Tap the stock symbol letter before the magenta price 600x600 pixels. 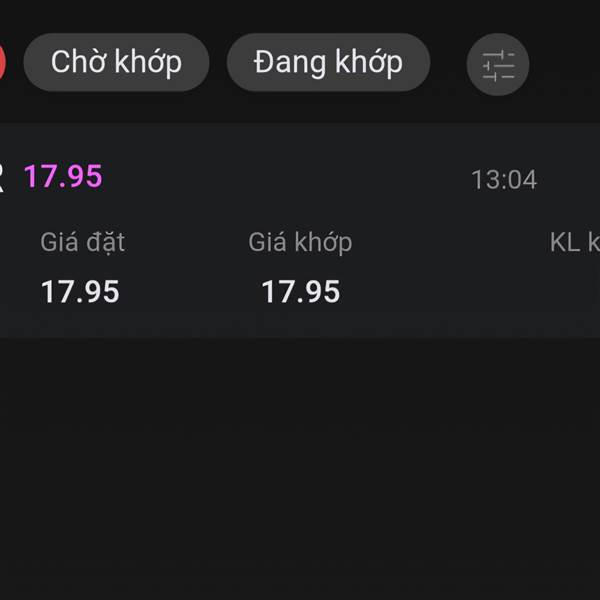(2, 178)
